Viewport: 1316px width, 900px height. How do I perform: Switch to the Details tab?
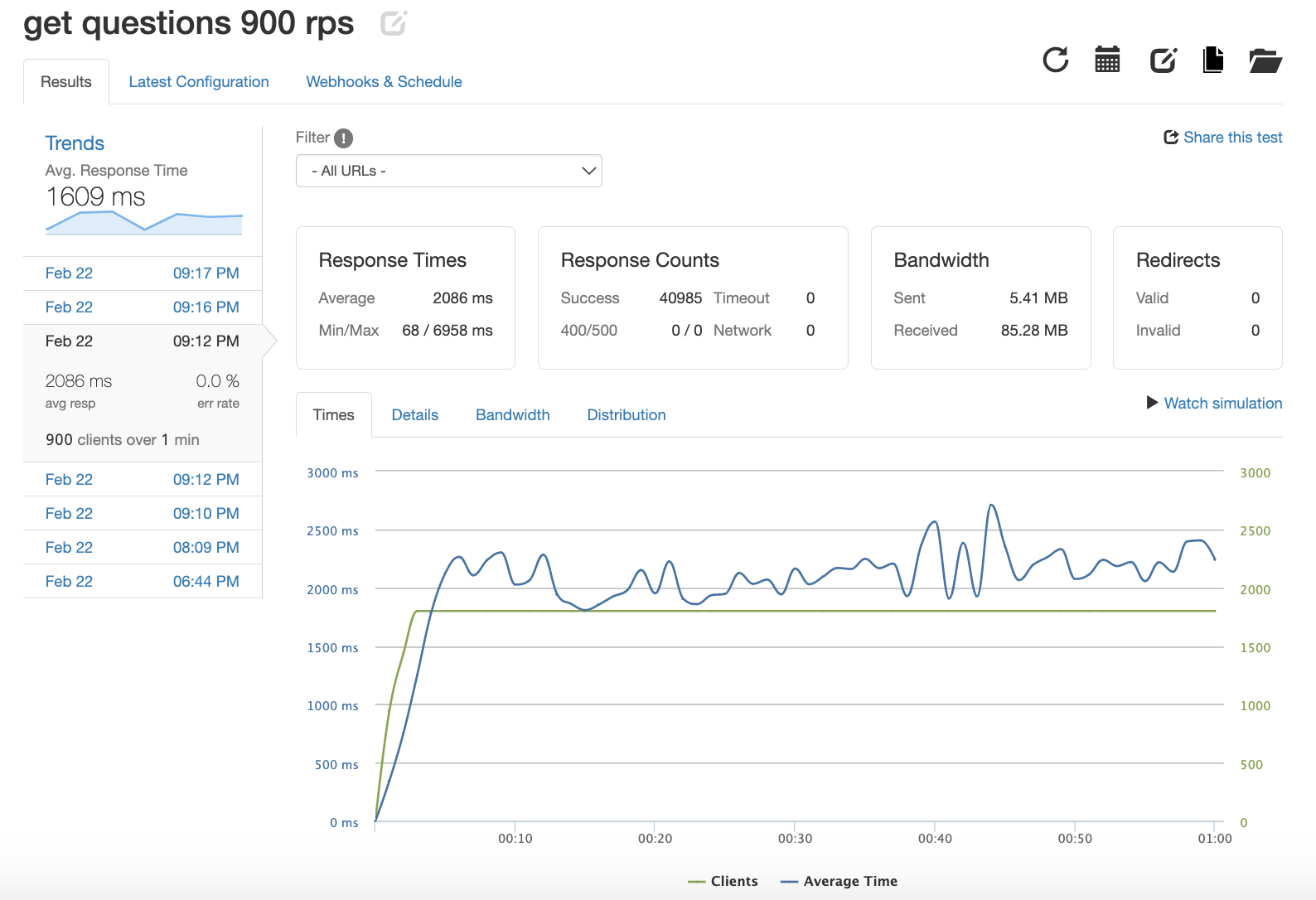(415, 415)
